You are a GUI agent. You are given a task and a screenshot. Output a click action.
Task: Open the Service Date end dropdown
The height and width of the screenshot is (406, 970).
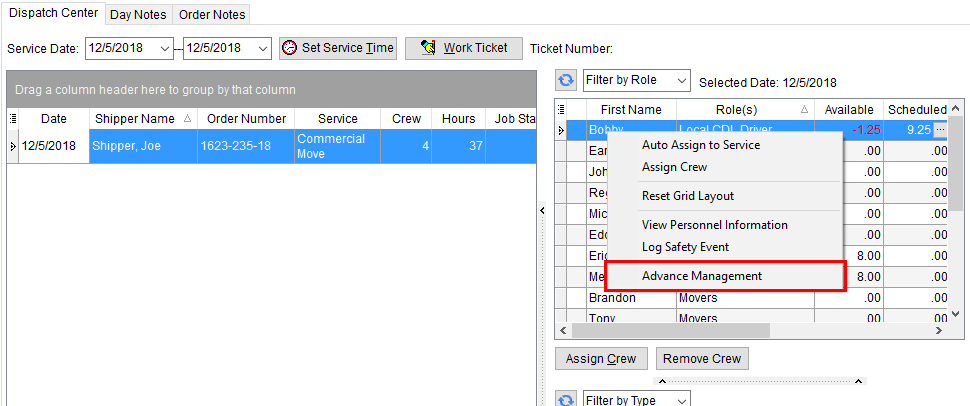(262, 48)
